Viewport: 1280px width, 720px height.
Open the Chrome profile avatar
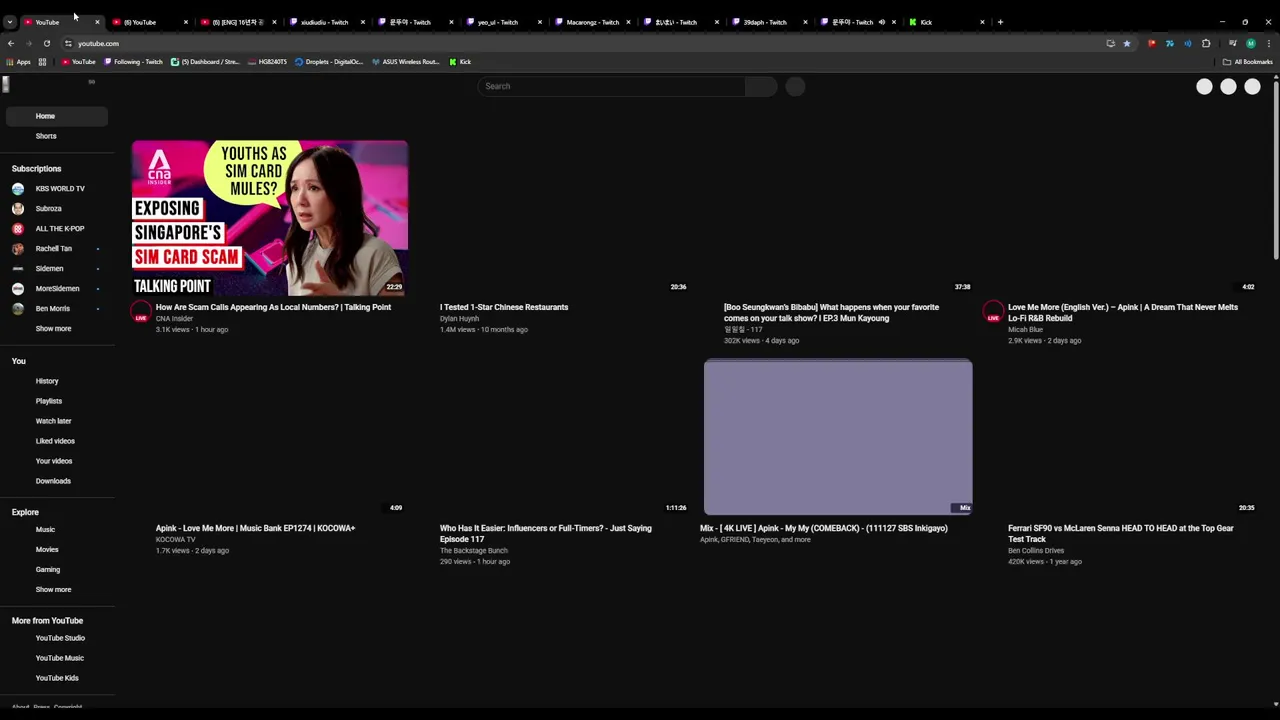coord(1250,43)
